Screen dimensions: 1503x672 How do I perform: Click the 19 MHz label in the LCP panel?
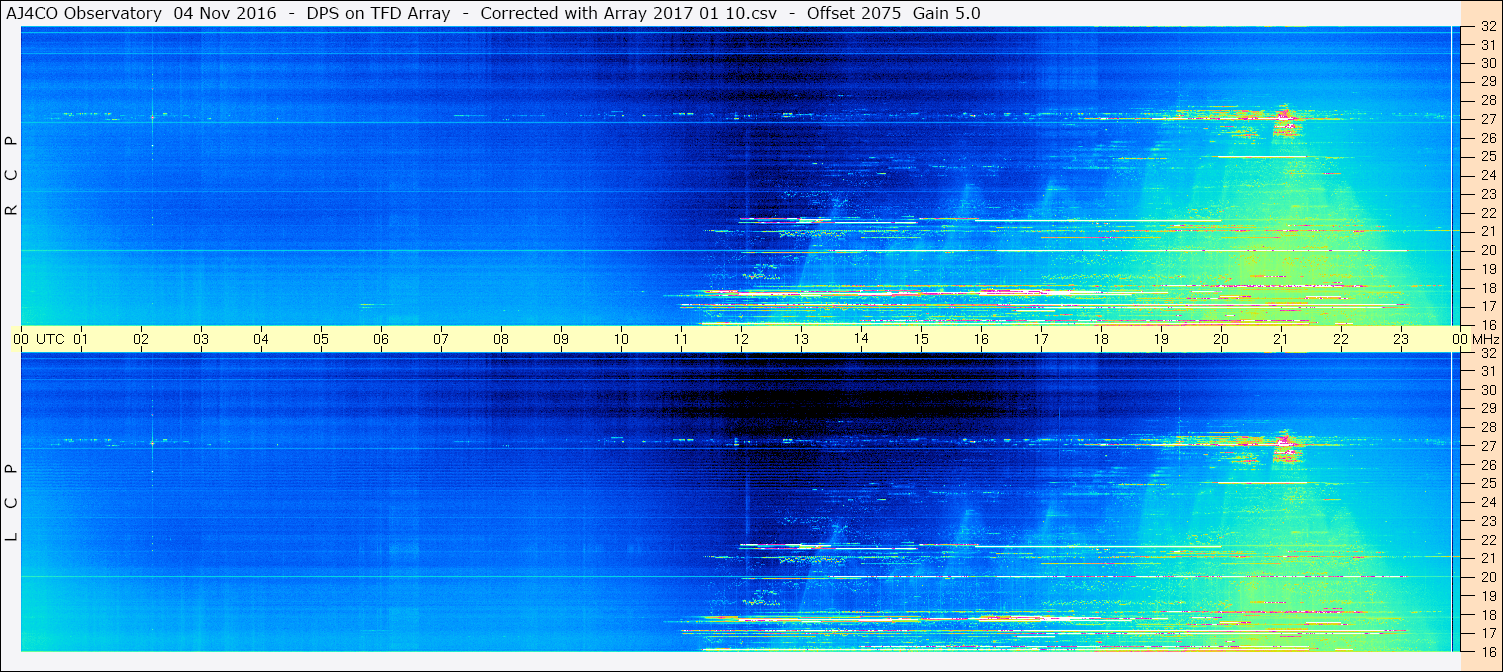point(1488,595)
